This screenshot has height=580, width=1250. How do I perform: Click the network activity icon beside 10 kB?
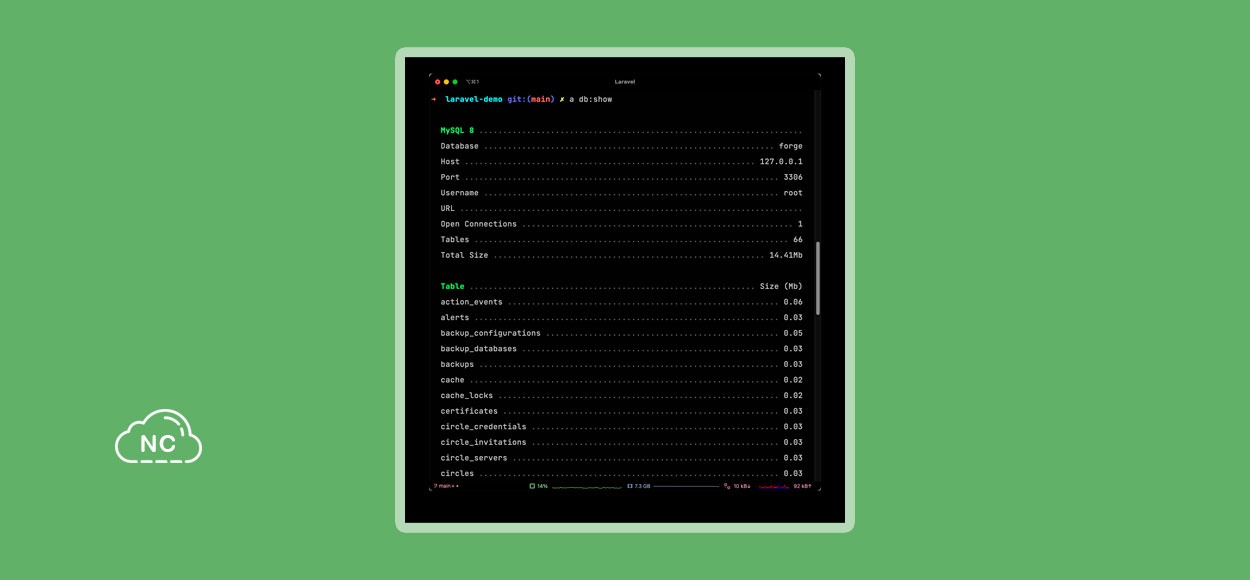point(727,486)
